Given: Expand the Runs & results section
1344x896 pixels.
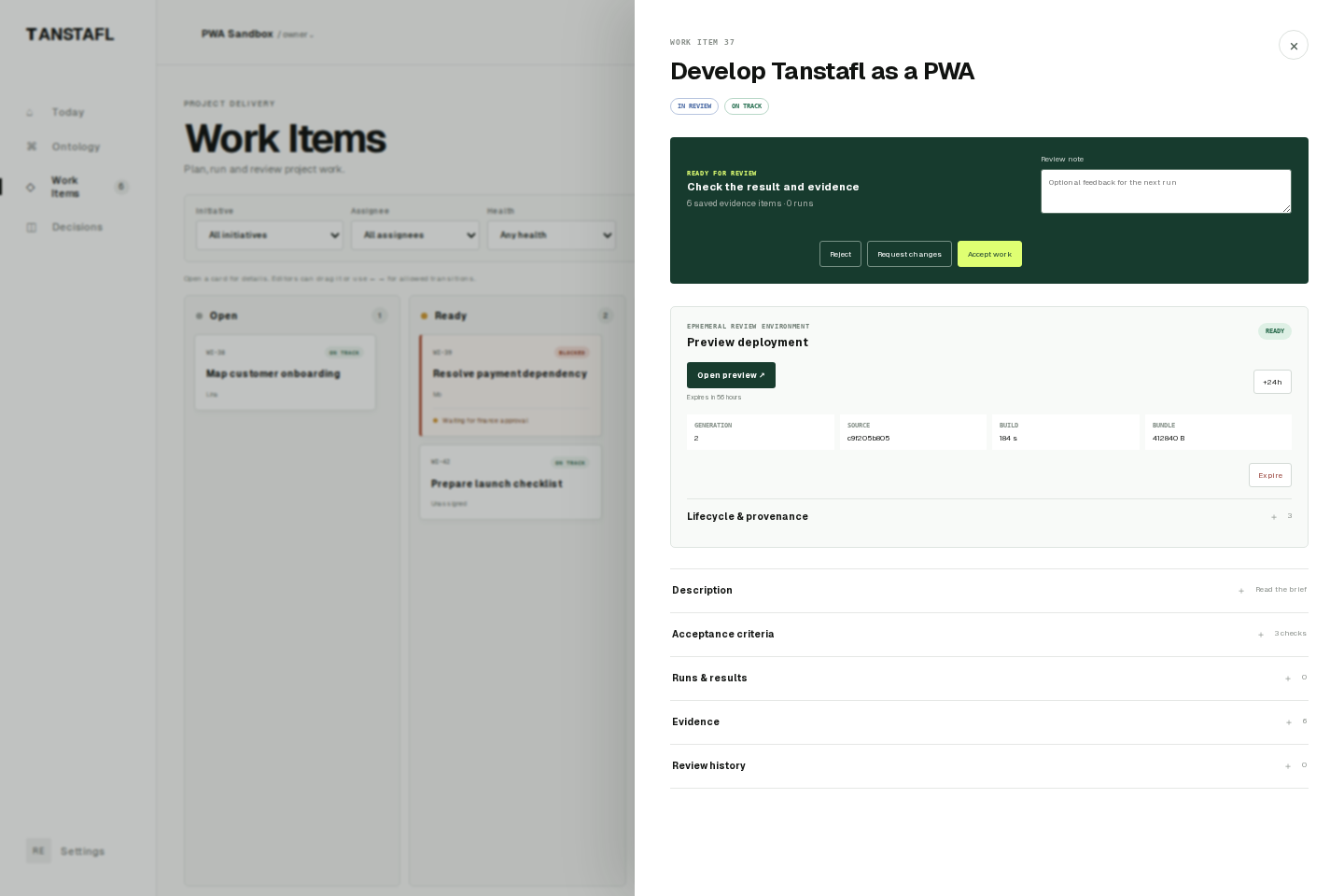Looking at the screenshot, I should 989,679.
